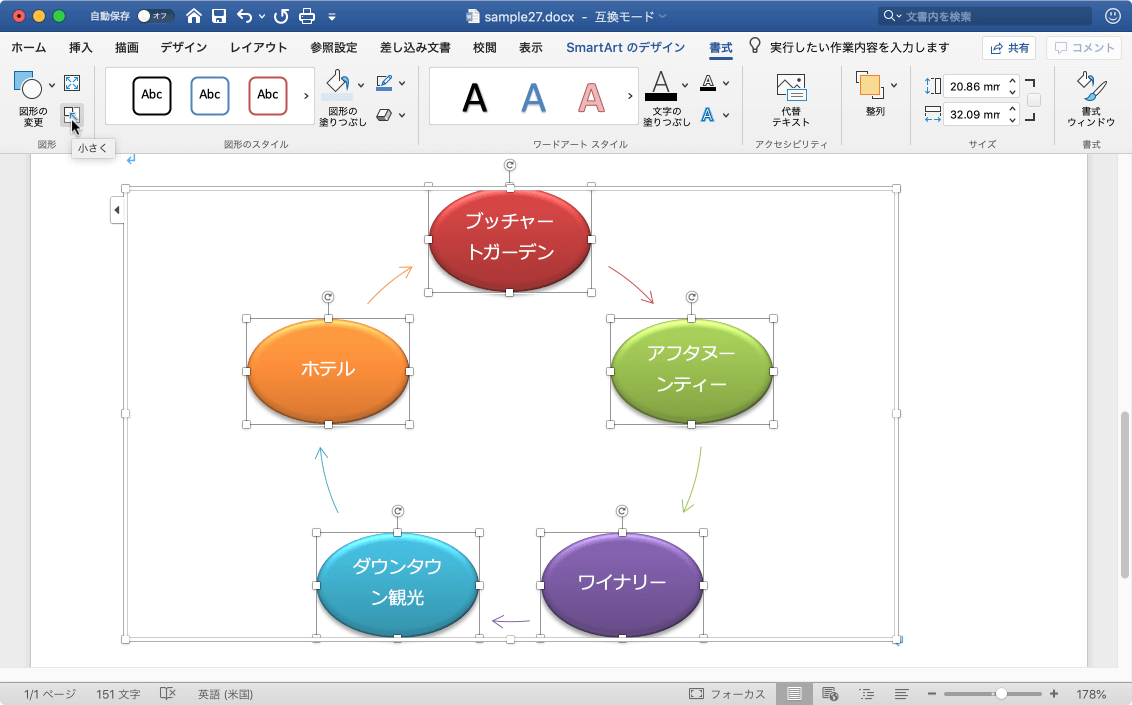Open the Shape Effects dropdown arrow

(402, 115)
